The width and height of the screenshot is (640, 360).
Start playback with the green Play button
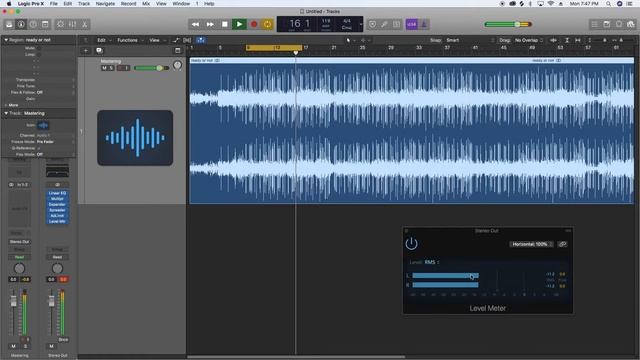click(x=239, y=24)
